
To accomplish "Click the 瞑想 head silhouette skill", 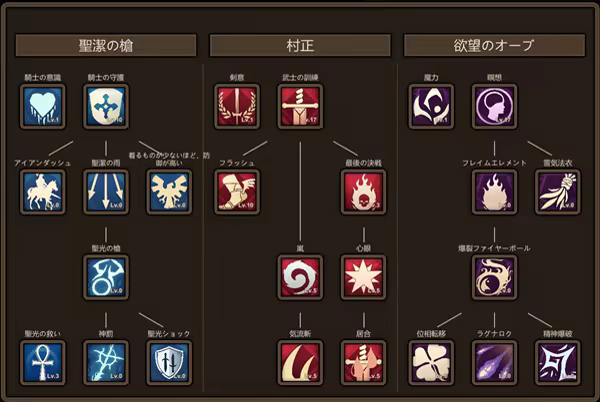I will (x=494, y=107).
